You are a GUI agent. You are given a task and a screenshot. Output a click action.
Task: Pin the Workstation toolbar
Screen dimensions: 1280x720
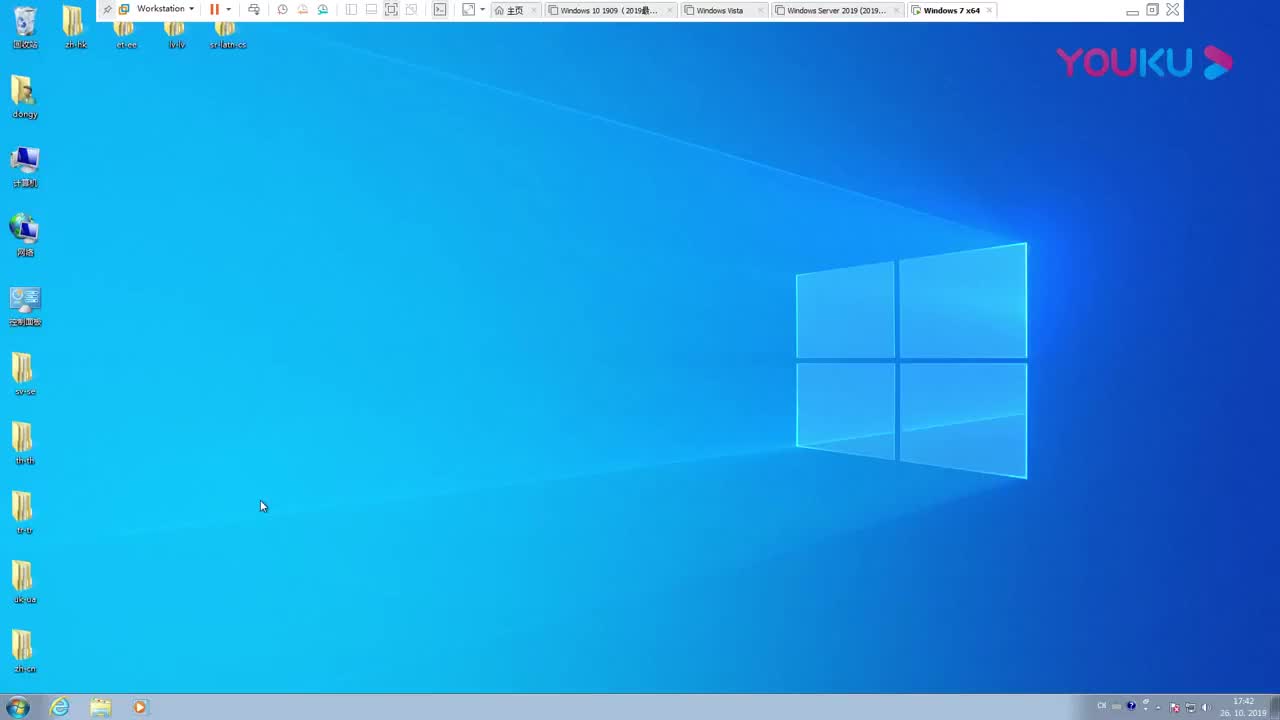[107, 9]
